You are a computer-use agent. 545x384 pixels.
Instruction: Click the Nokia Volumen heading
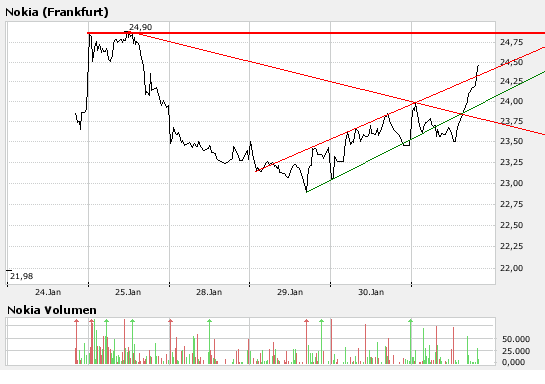(x=52, y=310)
